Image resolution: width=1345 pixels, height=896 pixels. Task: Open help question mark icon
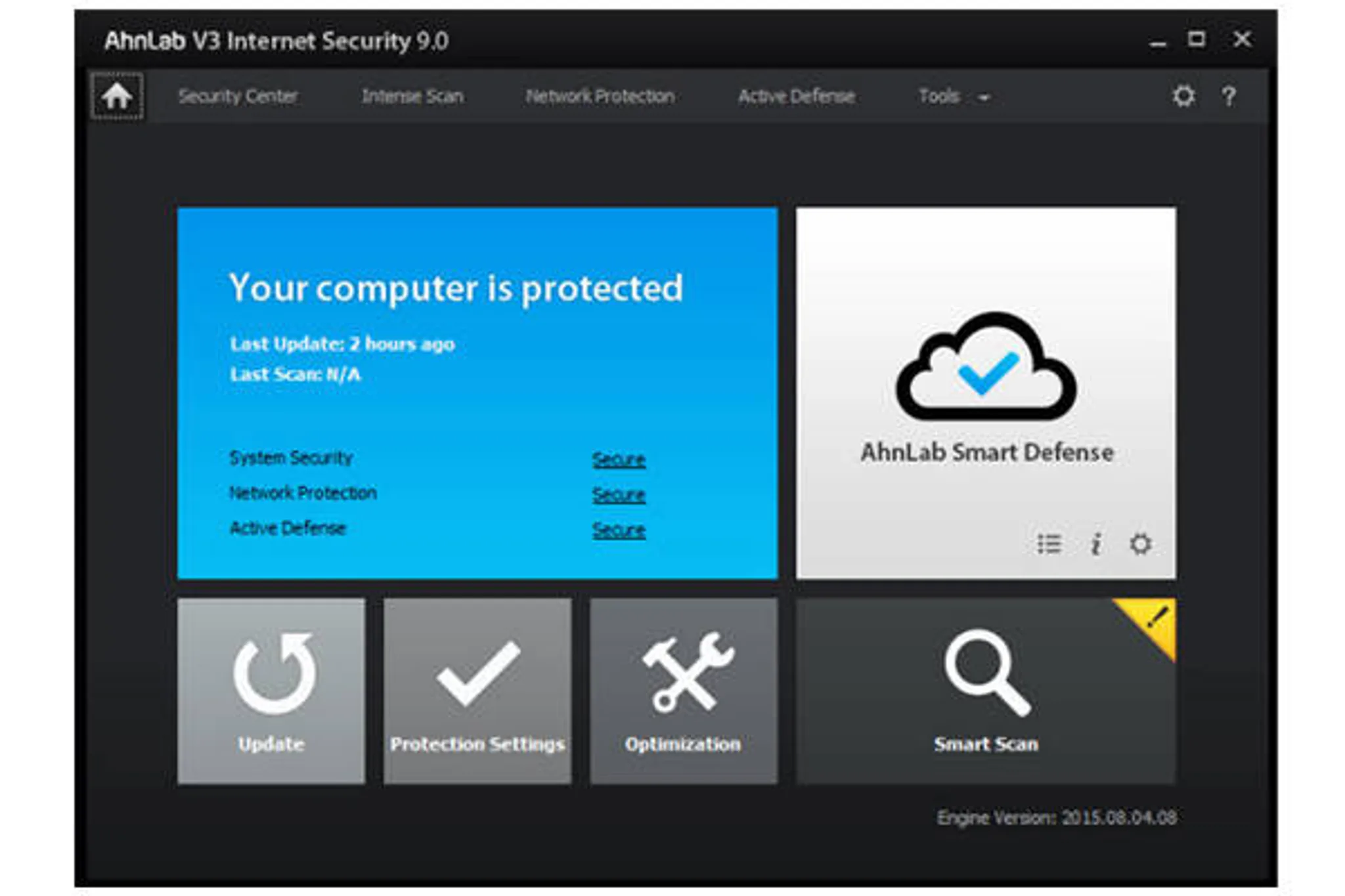pyautogui.click(x=1229, y=96)
